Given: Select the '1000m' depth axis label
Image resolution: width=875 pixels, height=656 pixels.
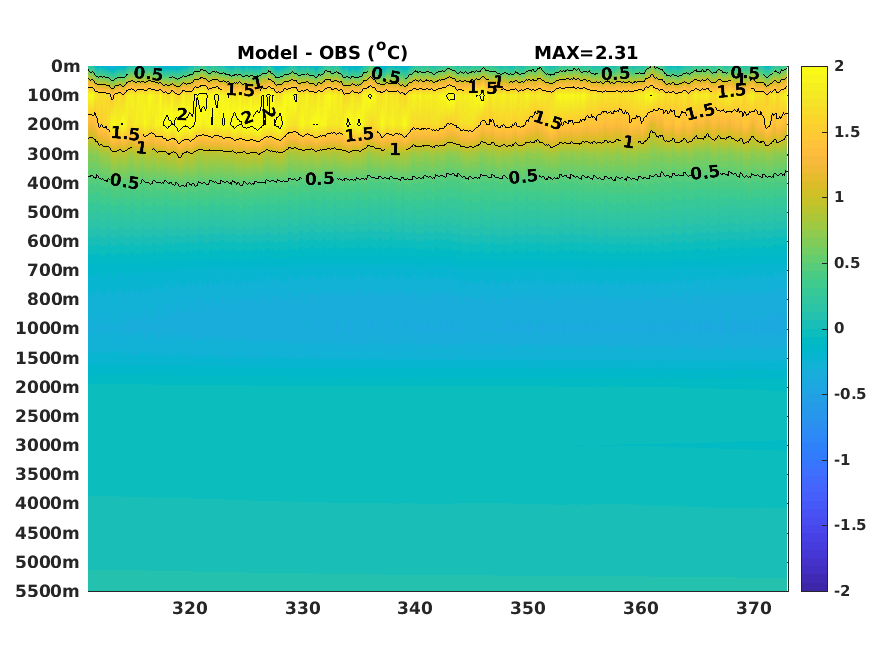Looking at the screenshot, I should 47,329.
